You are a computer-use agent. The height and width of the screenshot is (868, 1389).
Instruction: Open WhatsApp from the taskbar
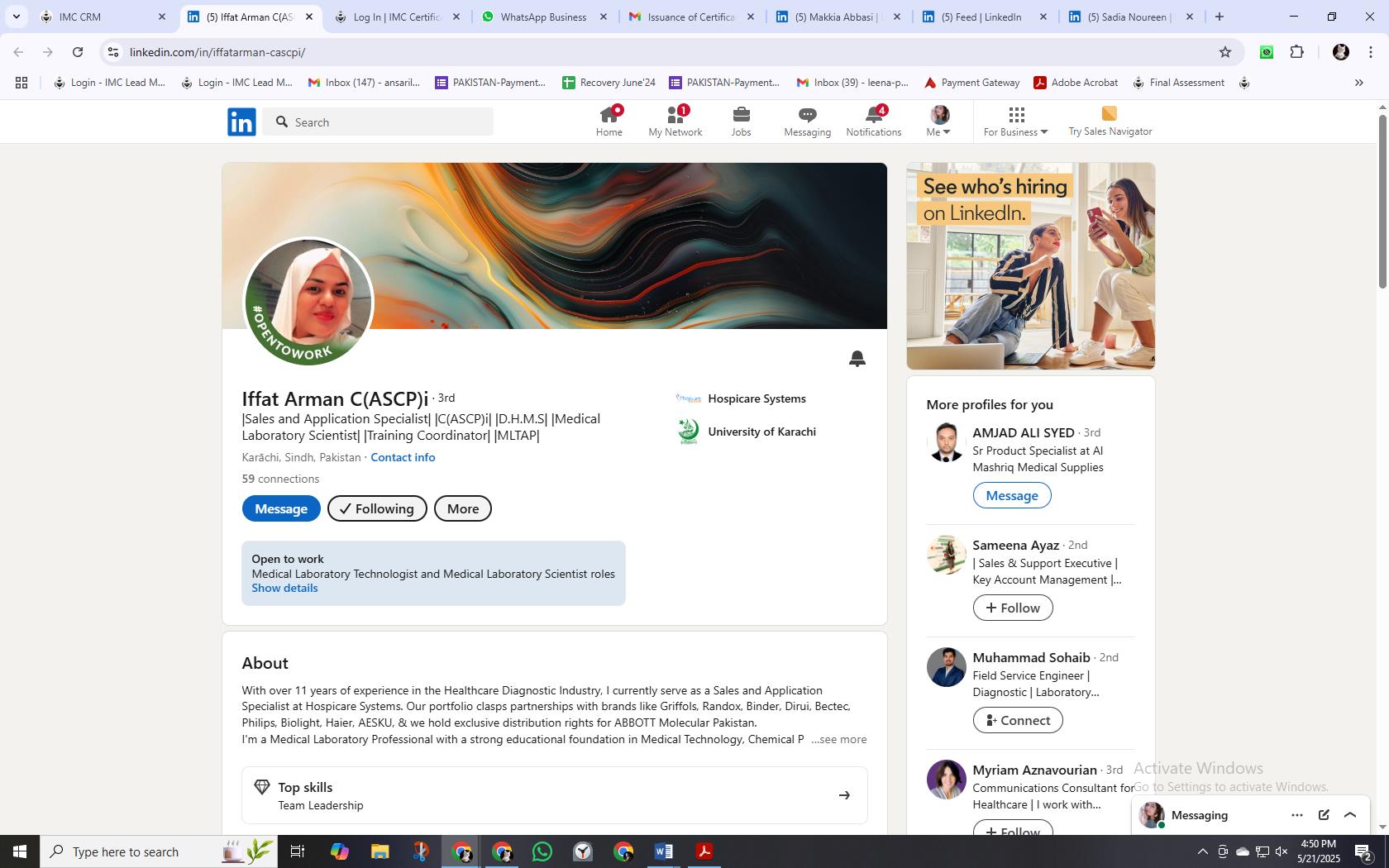[x=542, y=851]
